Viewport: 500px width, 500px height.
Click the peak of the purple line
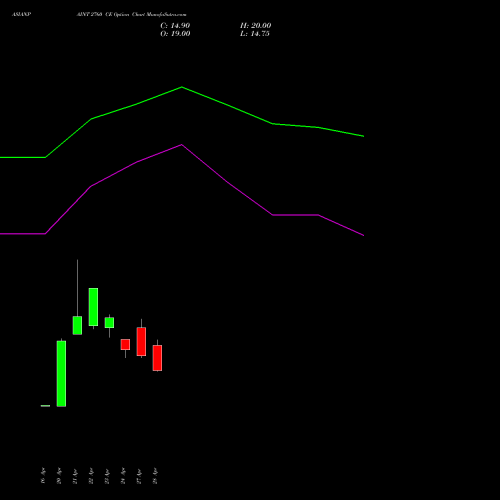click(182, 145)
